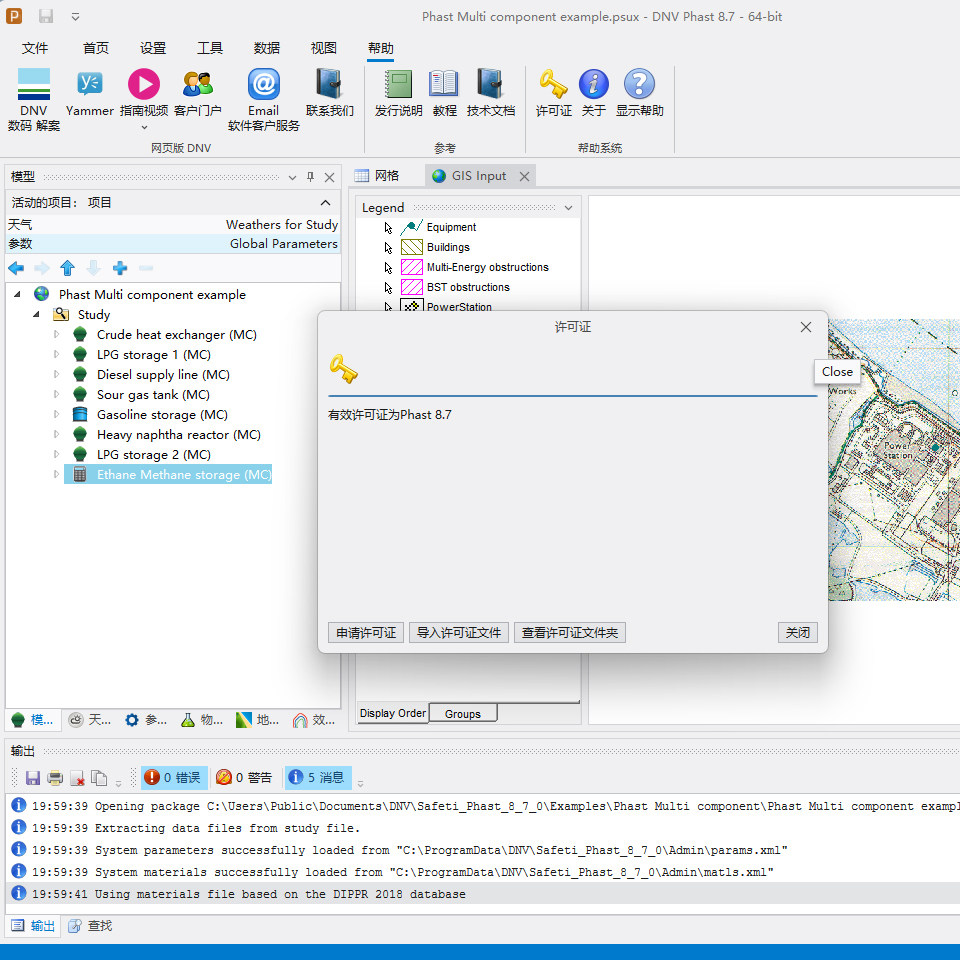Switch to the 视图 ribbon tab
This screenshot has height=960, width=960.
pos(324,48)
